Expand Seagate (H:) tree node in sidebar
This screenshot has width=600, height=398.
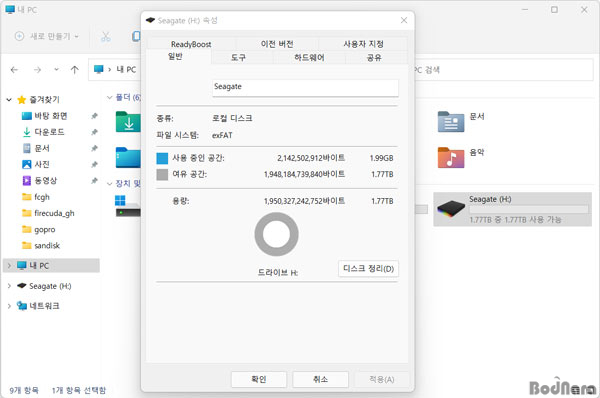(x=9, y=286)
